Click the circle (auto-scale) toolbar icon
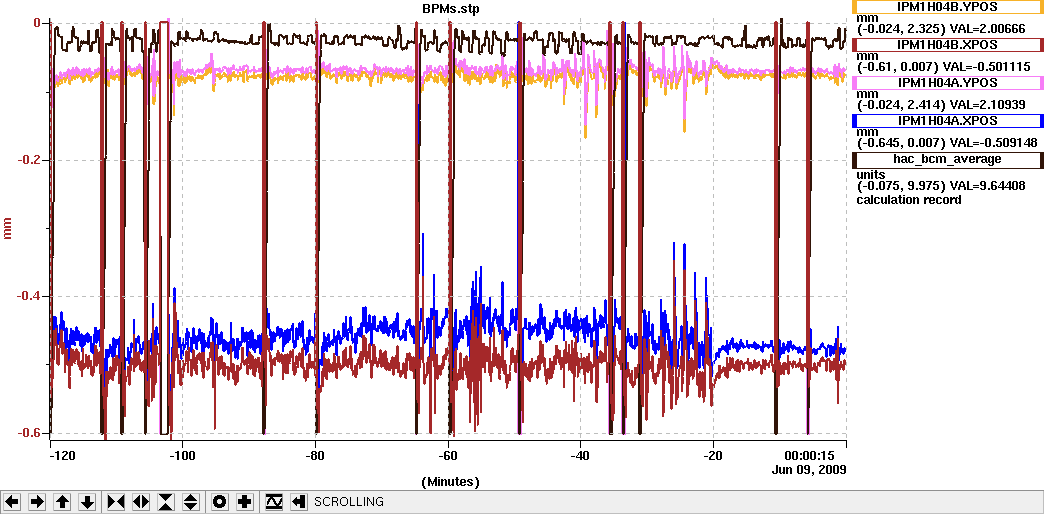This screenshot has height=514, width=1044. tap(220, 502)
